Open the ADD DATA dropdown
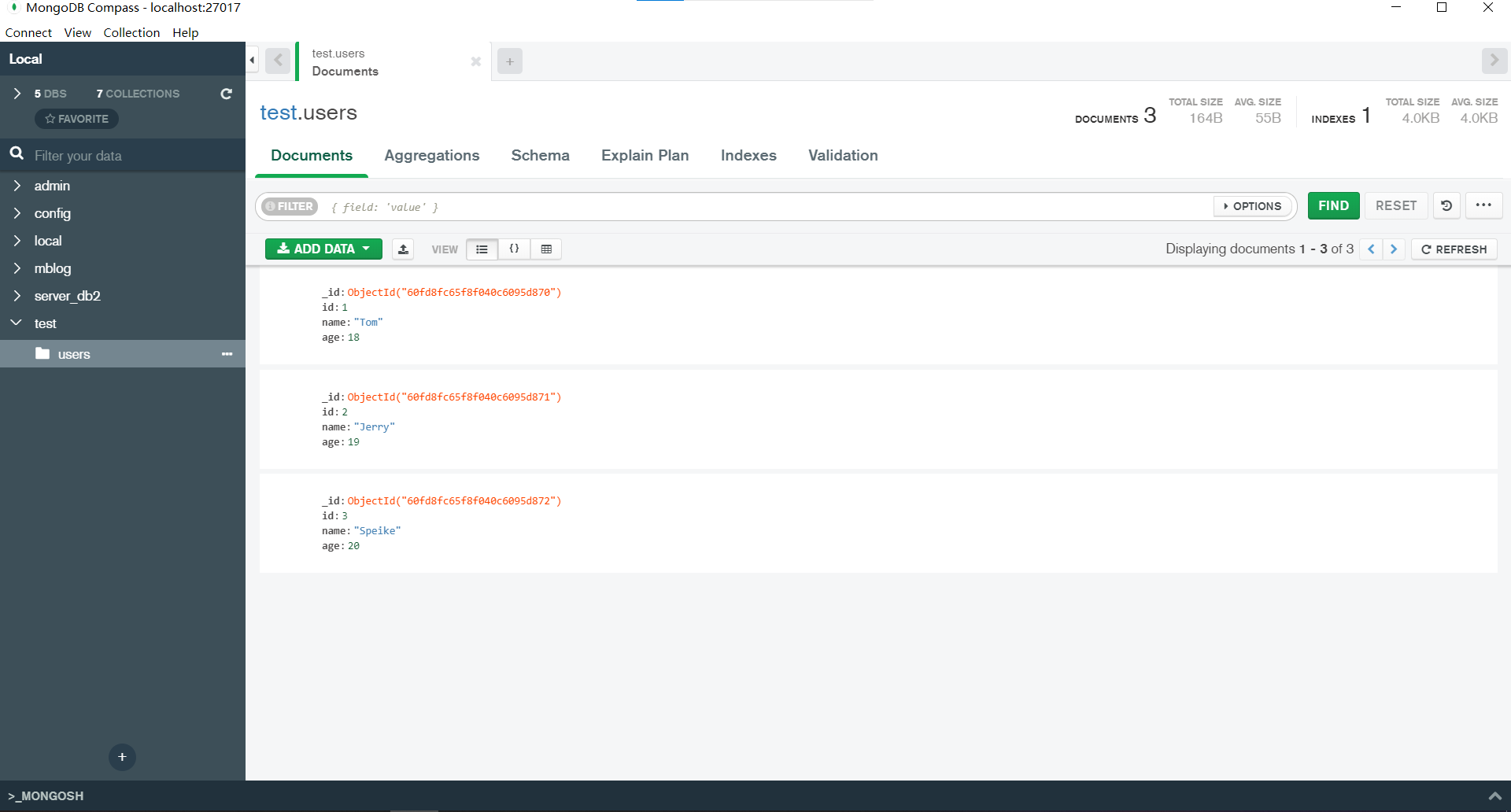1511x812 pixels. [323, 249]
